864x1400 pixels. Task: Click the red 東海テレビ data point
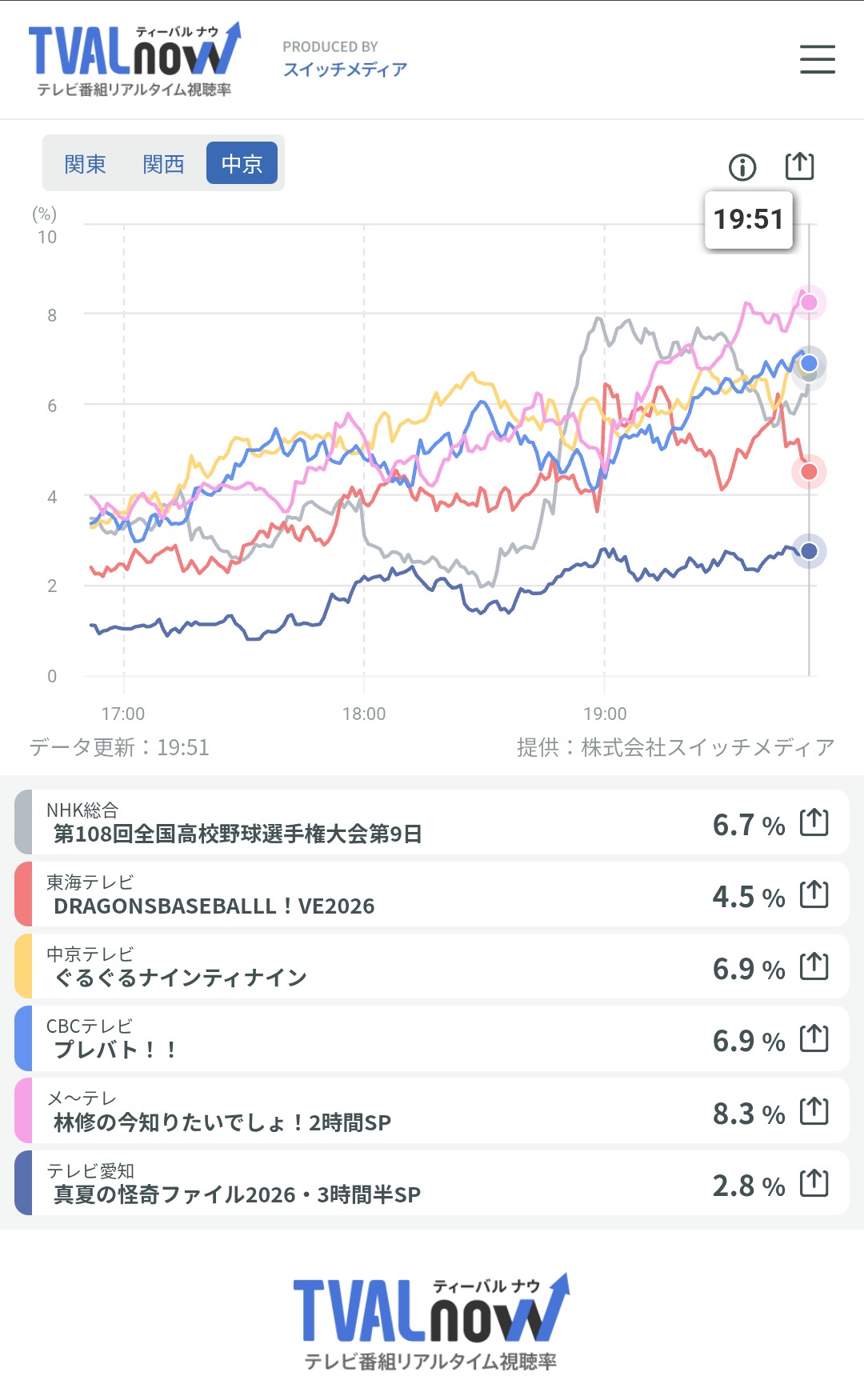click(x=809, y=472)
